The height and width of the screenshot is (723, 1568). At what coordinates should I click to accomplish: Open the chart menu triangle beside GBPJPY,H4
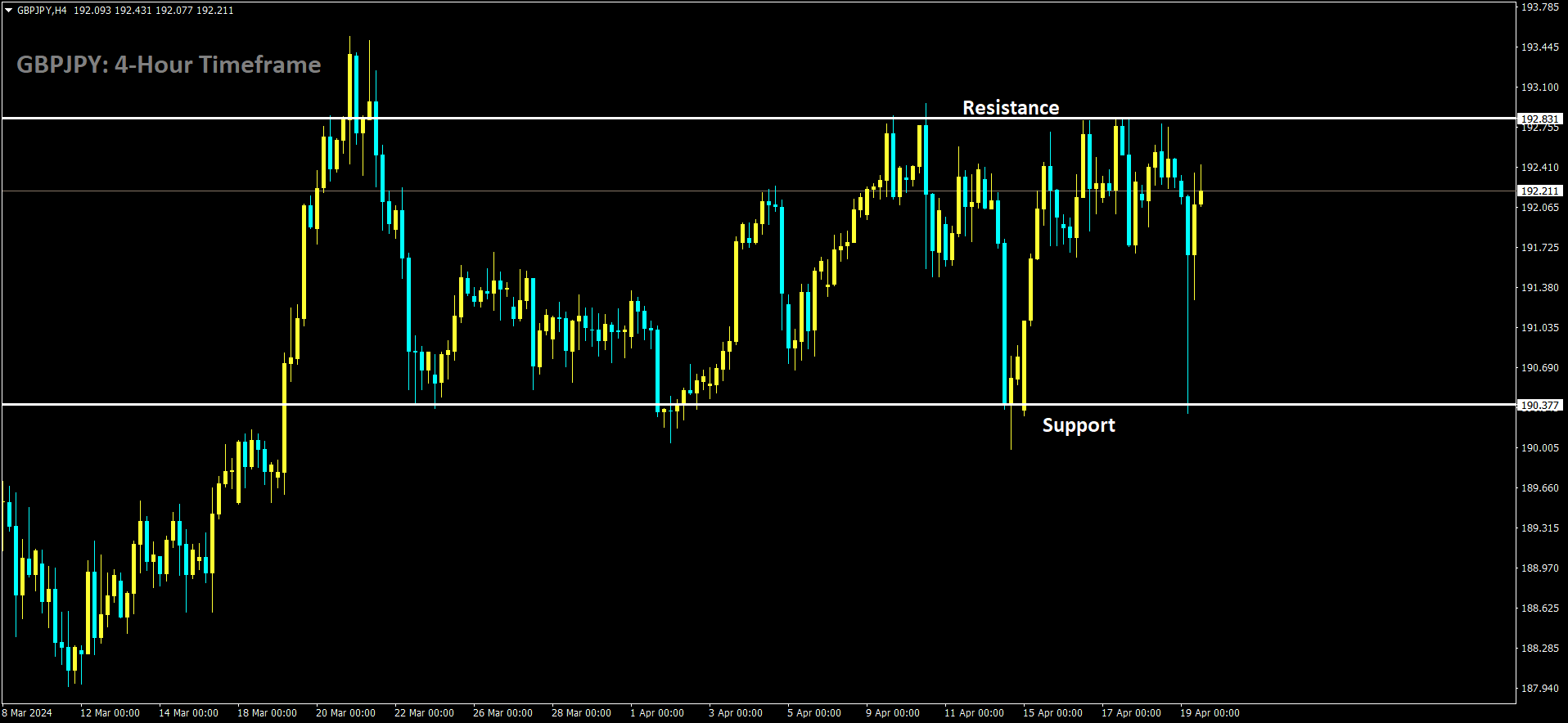click(x=9, y=11)
